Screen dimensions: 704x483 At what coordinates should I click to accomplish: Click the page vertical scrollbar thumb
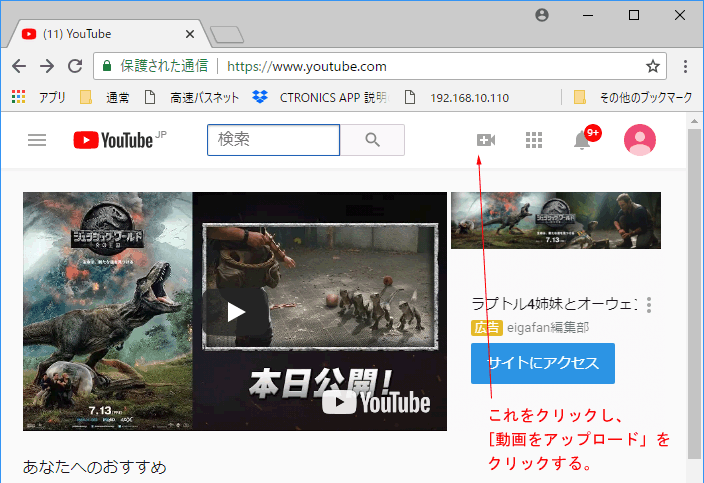point(694,294)
